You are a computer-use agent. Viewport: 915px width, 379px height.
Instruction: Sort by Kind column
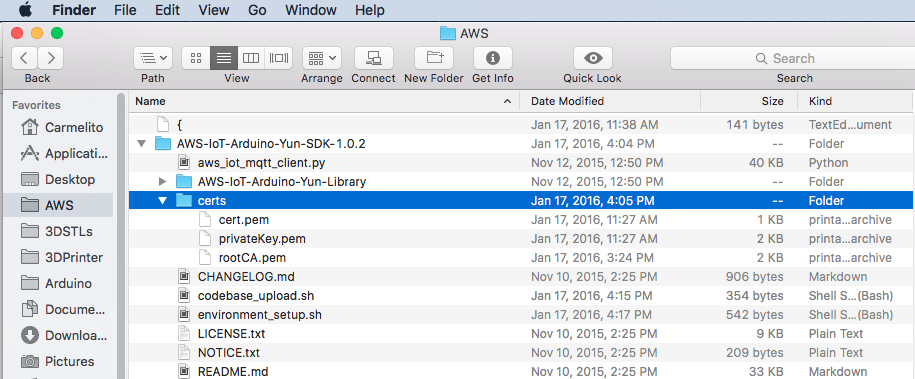coord(855,101)
